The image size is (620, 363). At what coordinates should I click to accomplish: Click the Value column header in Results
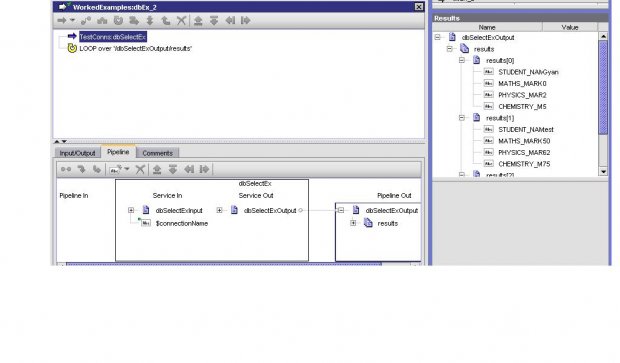coord(570,27)
